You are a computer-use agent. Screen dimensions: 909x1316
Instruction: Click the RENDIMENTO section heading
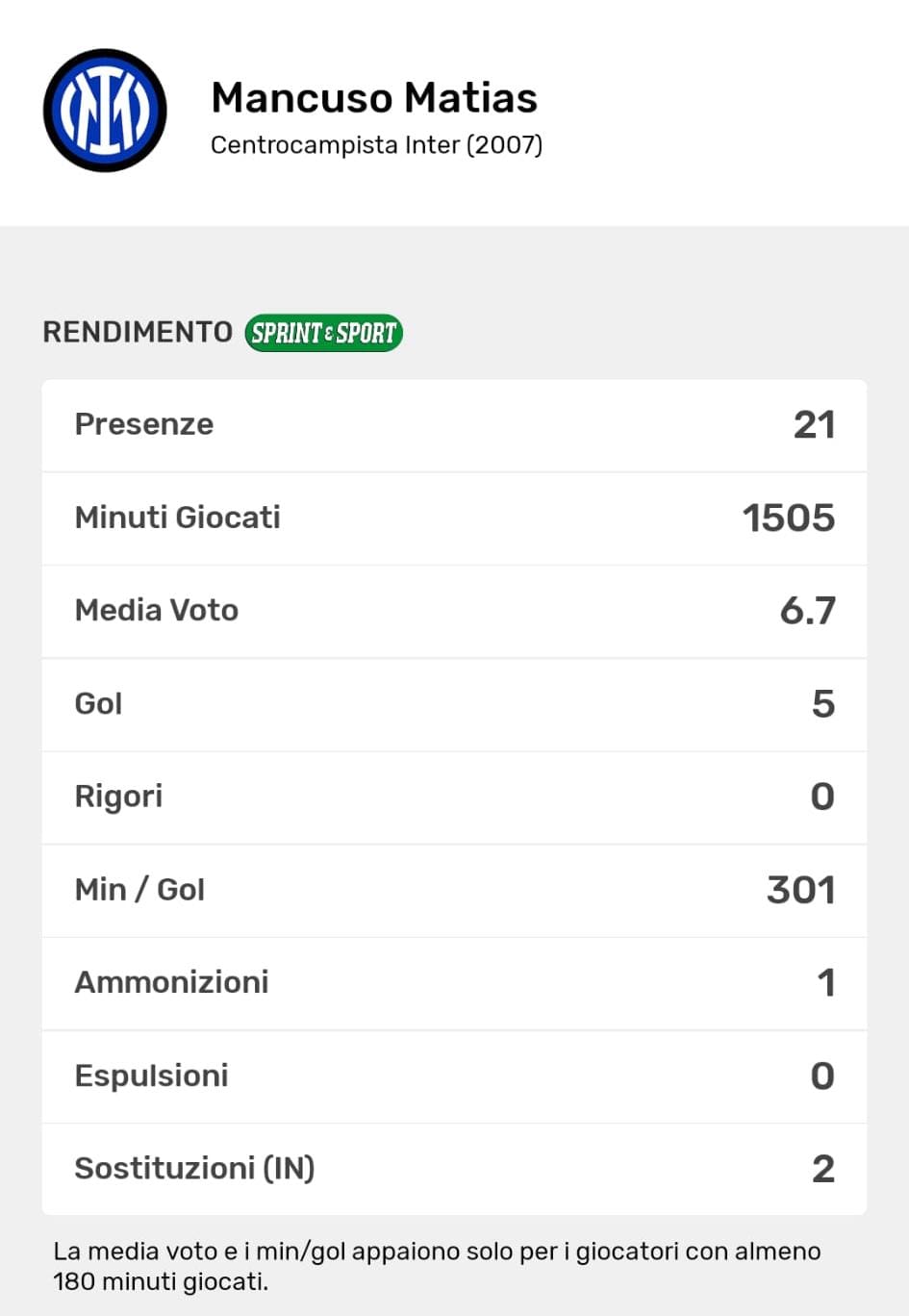click(x=138, y=332)
